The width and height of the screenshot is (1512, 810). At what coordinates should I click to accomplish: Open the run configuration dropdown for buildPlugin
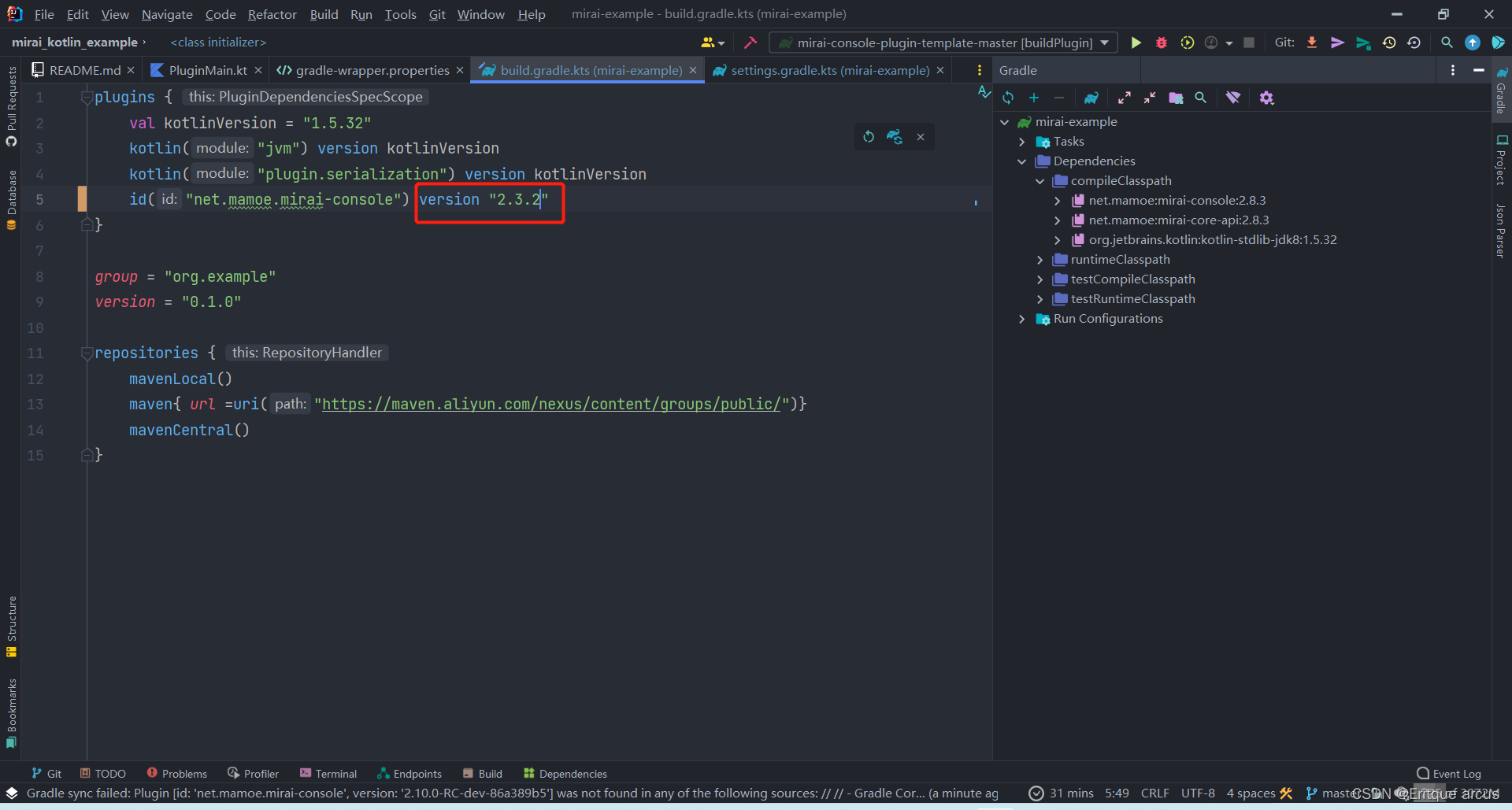click(1106, 43)
